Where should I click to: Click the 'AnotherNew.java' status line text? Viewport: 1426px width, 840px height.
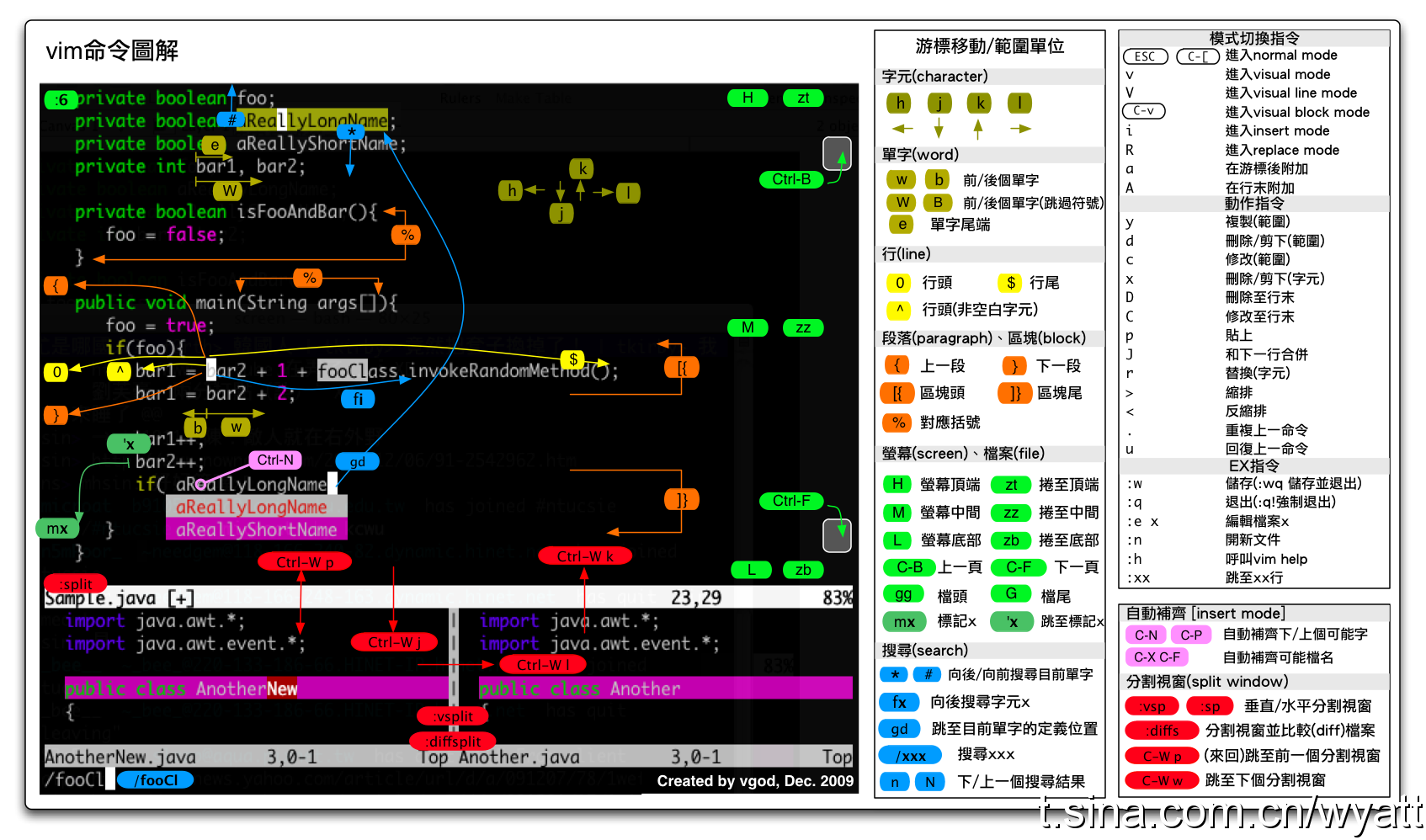120,757
